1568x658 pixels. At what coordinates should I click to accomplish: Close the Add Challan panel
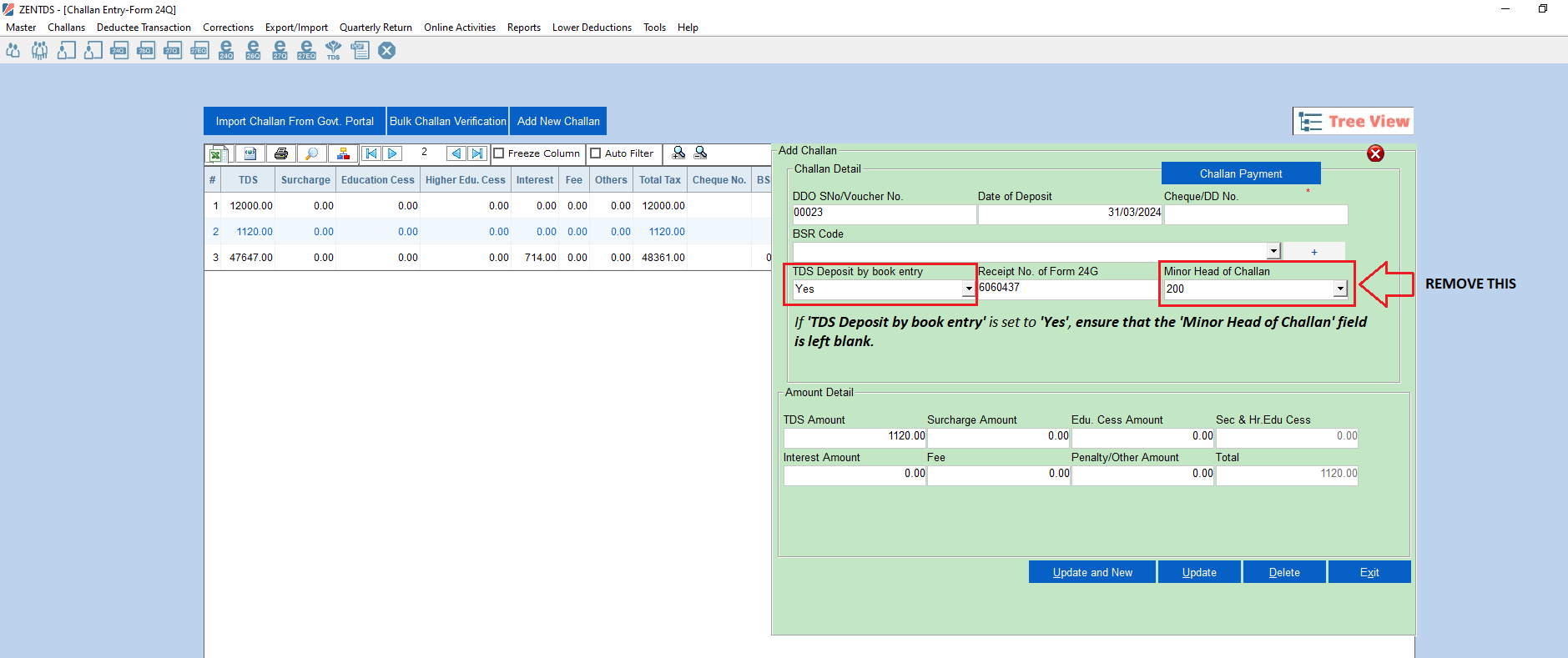point(1375,153)
